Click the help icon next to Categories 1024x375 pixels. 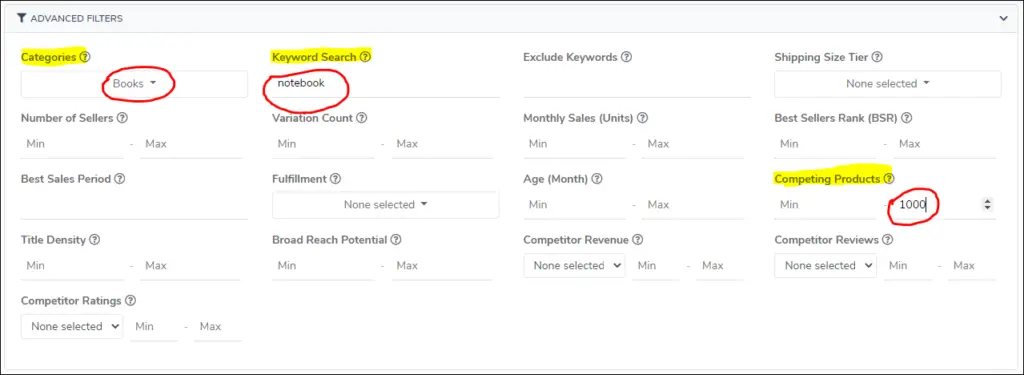tap(85, 57)
